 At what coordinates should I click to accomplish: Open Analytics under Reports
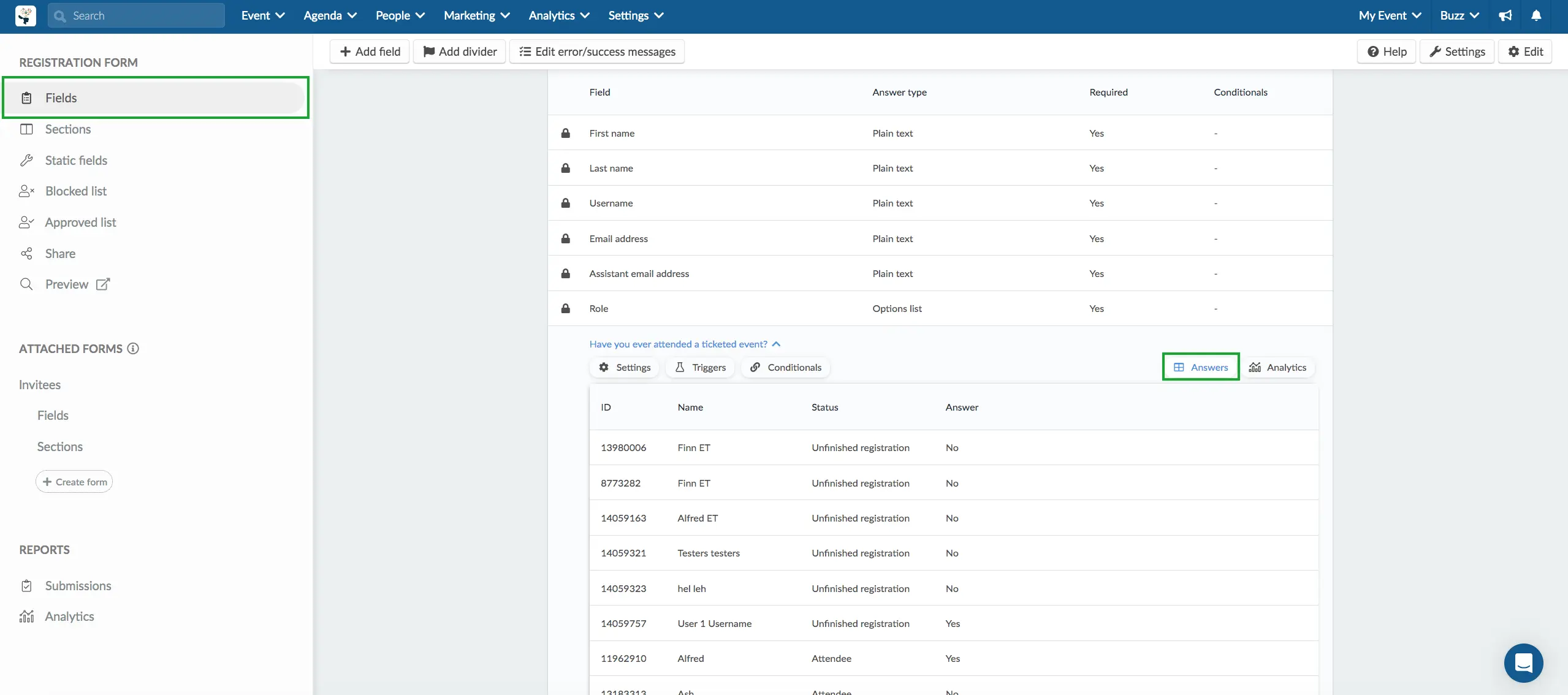(x=69, y=617)
